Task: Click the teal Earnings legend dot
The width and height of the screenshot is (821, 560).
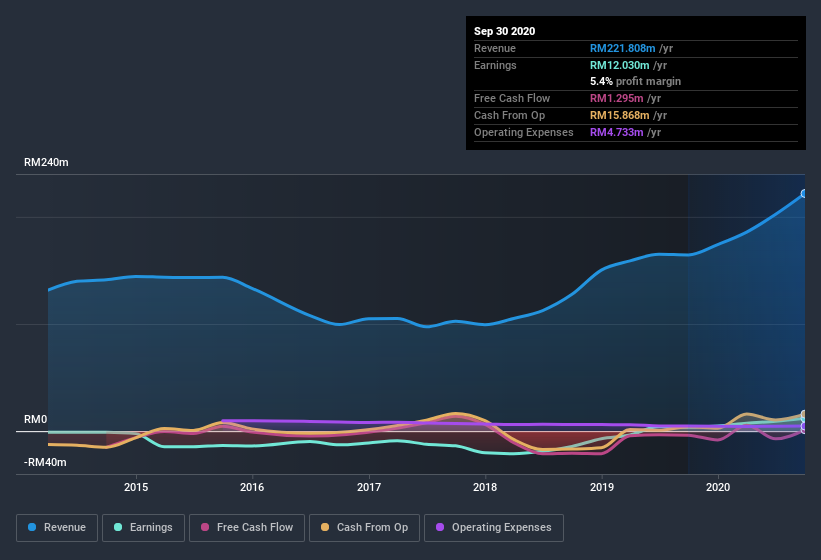Action: click(x=118, y=527)
